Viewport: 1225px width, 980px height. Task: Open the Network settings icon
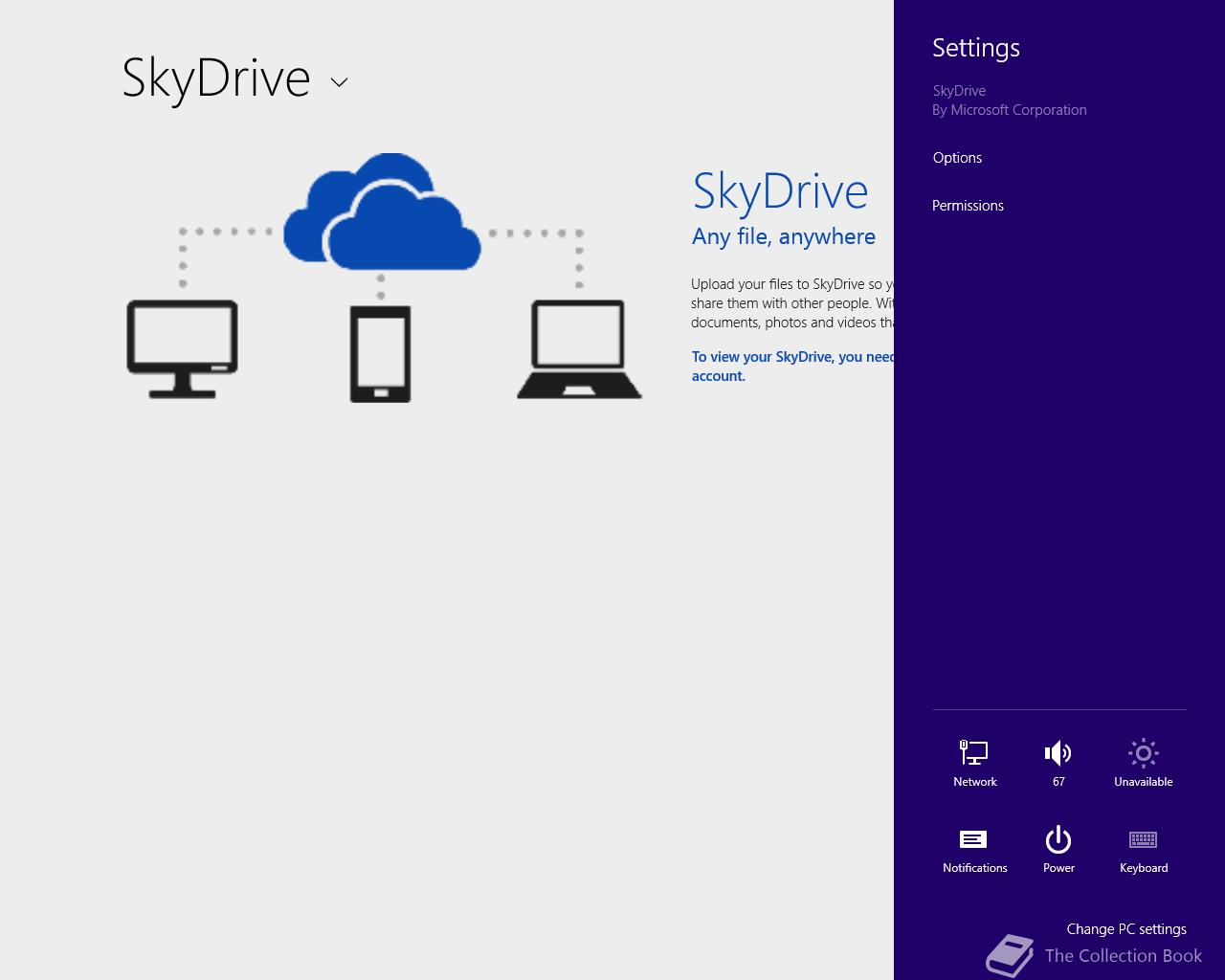[974, 763]
